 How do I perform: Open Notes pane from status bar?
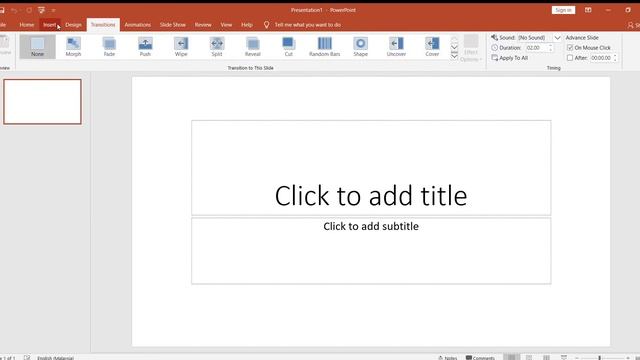(448, 358)
